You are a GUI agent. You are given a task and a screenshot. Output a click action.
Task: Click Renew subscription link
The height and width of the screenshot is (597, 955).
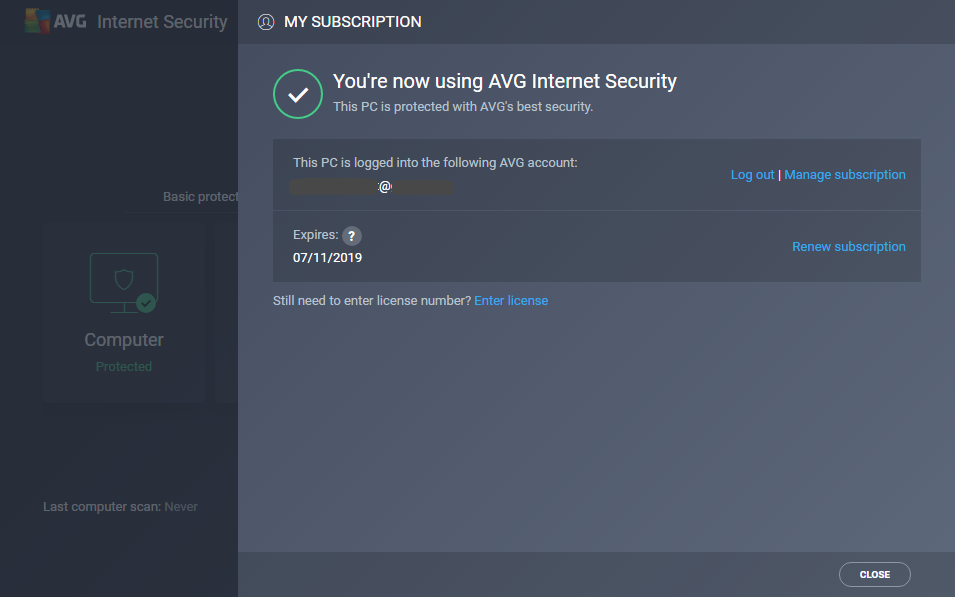[848, 247]
